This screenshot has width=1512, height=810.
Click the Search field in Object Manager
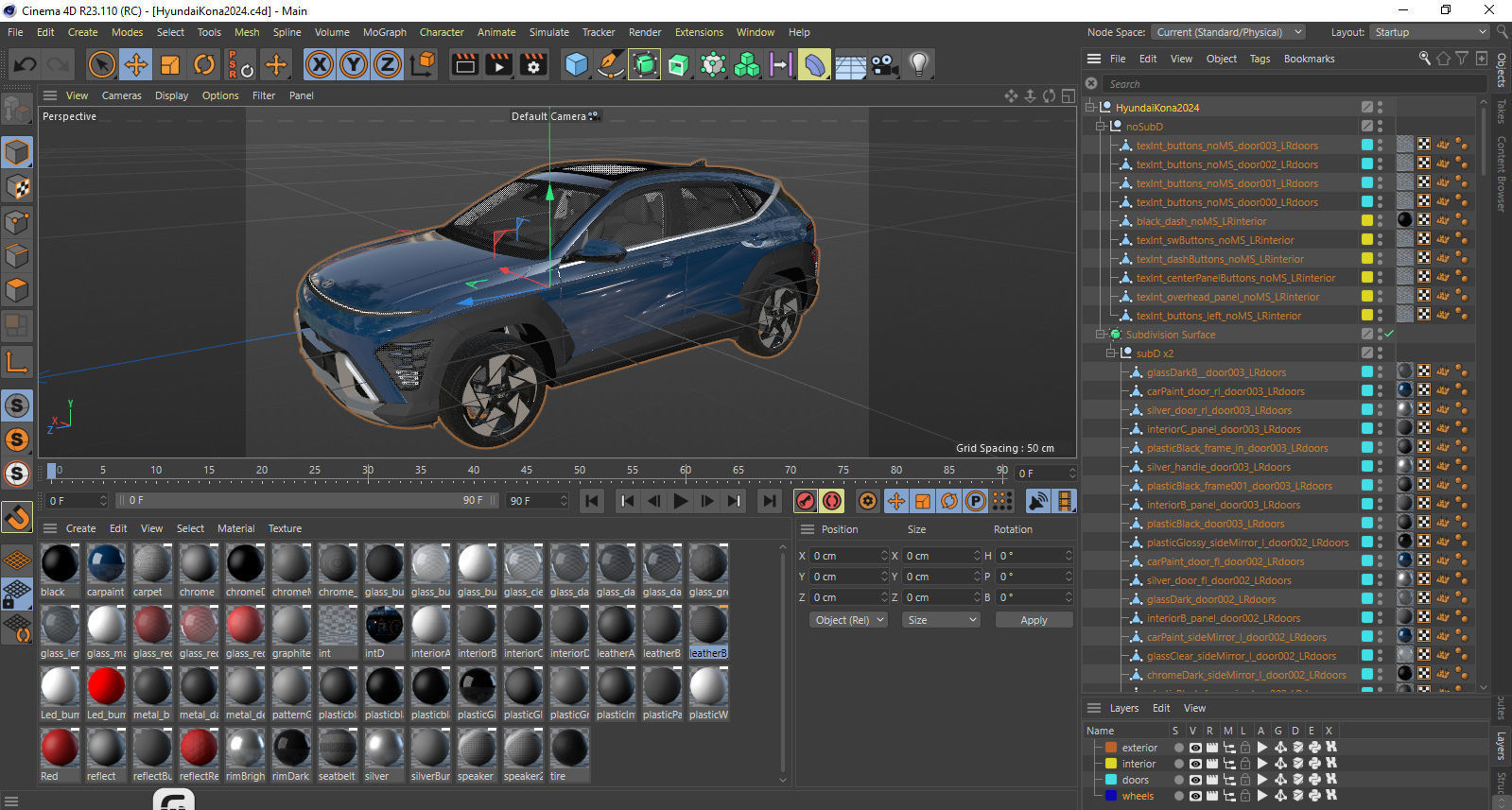point(1293,84)
